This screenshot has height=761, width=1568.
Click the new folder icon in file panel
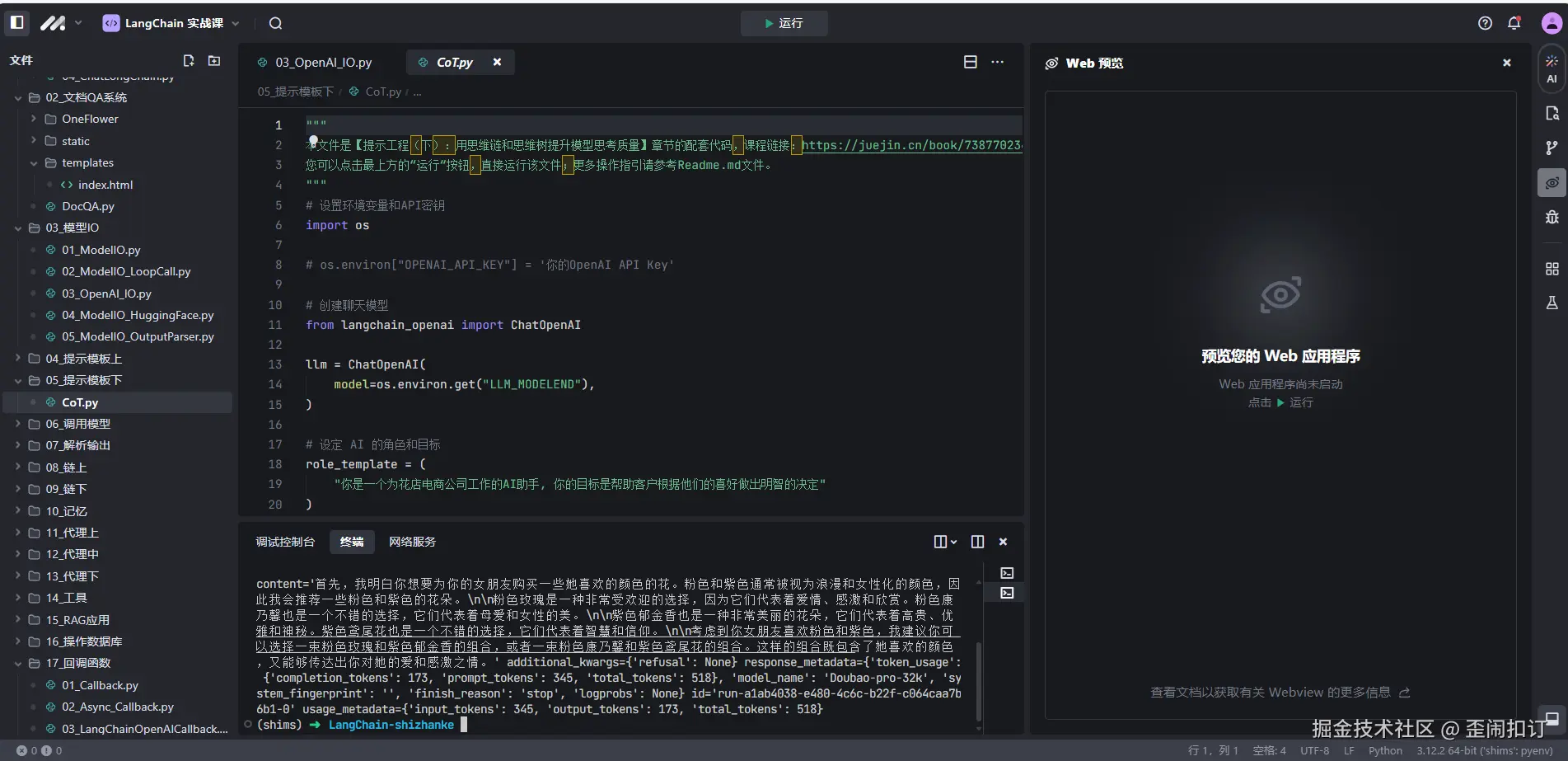pos(214,60)
